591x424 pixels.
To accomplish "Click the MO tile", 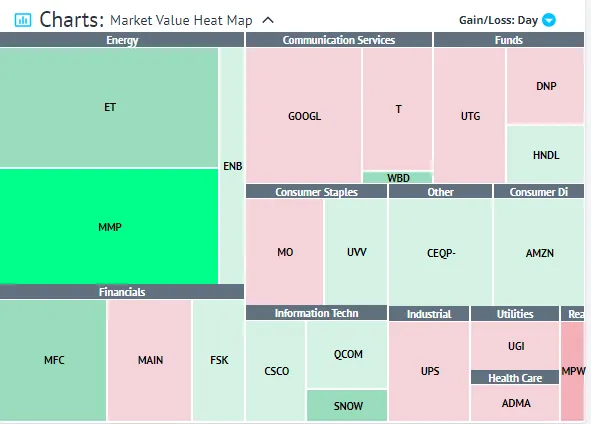I will [285, 252].
